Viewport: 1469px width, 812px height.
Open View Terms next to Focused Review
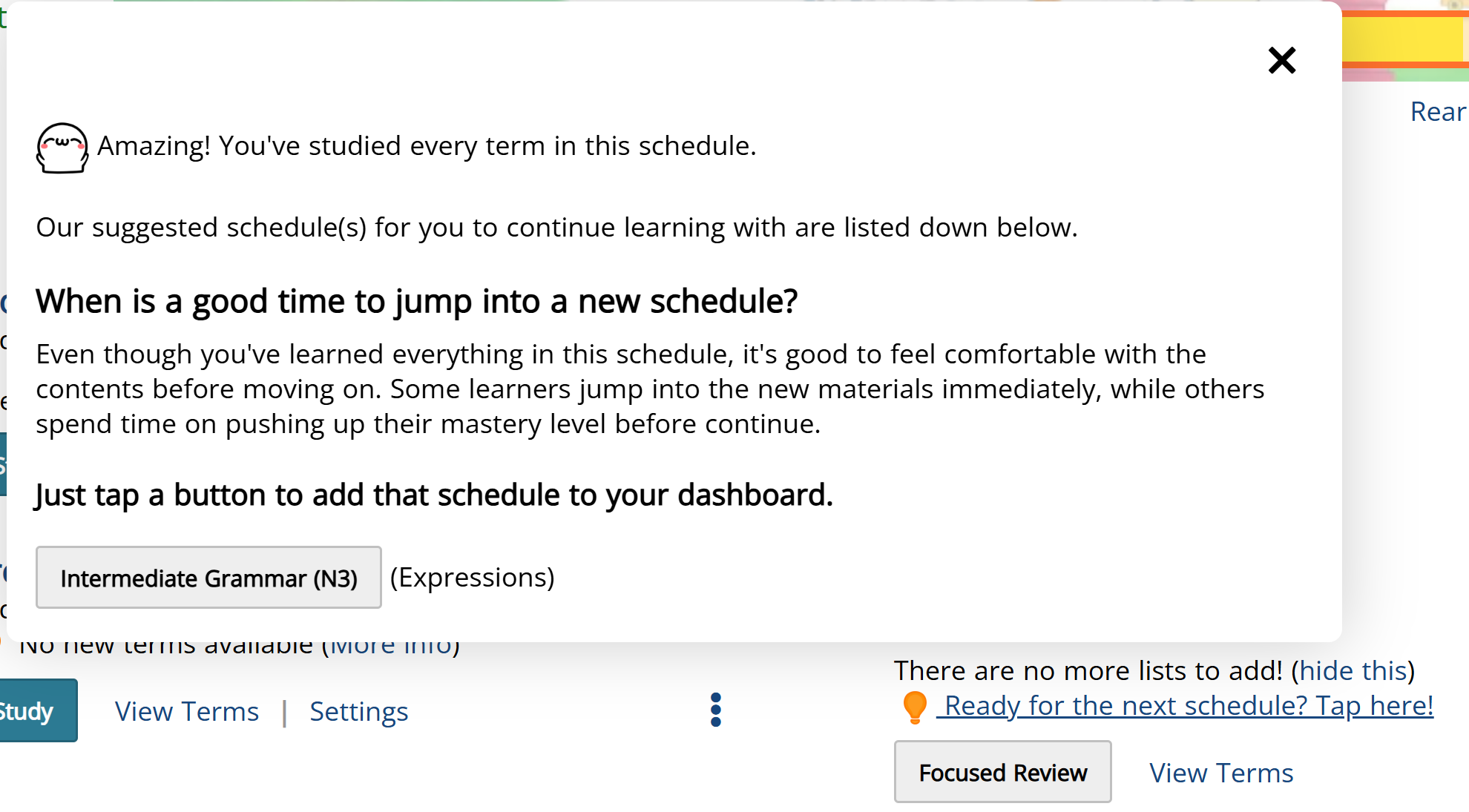1220,773
